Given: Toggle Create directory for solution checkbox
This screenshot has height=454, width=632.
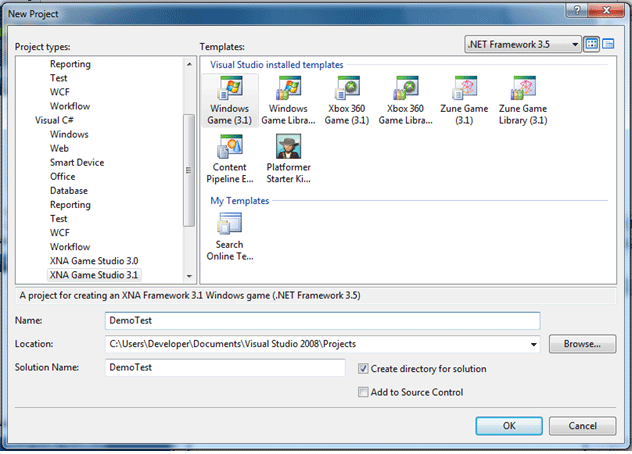Looking at the screenshot, I should click(363, 369).
